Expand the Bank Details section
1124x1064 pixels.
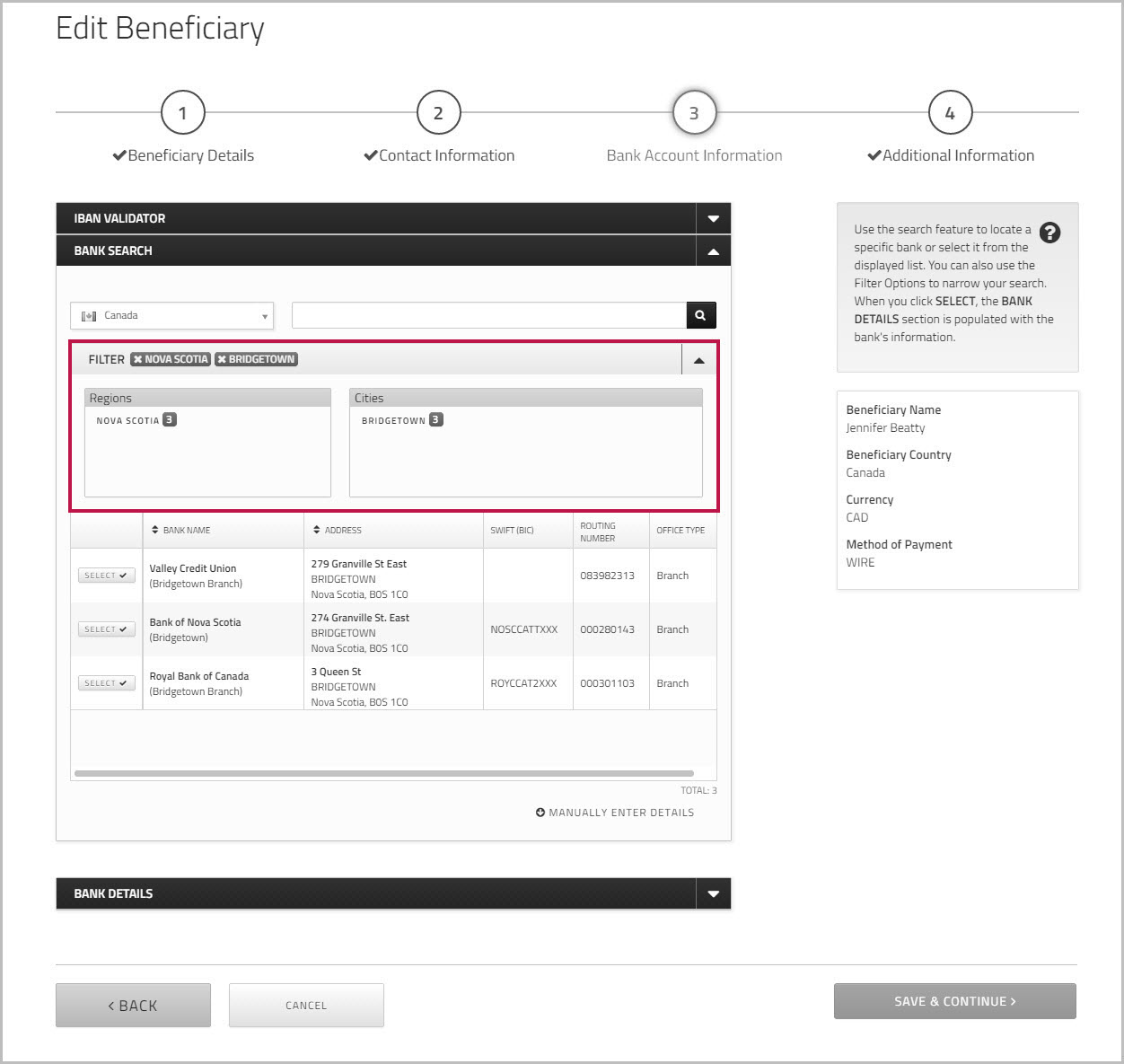[x=713, y=894]
